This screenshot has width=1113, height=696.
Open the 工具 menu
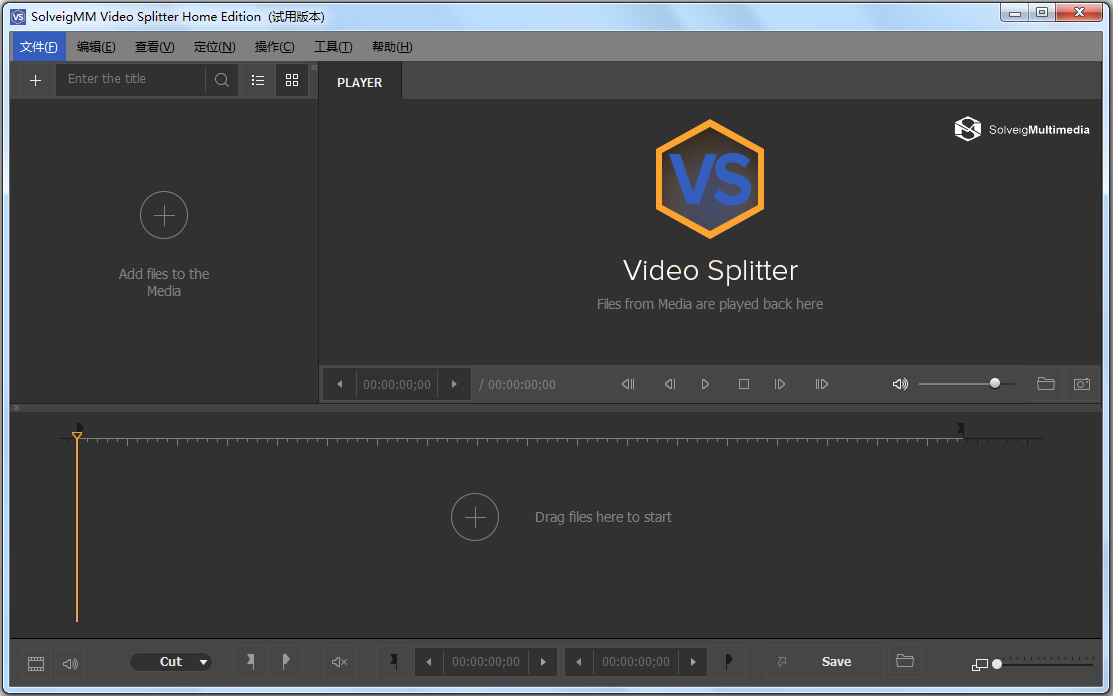pos(333,46)
